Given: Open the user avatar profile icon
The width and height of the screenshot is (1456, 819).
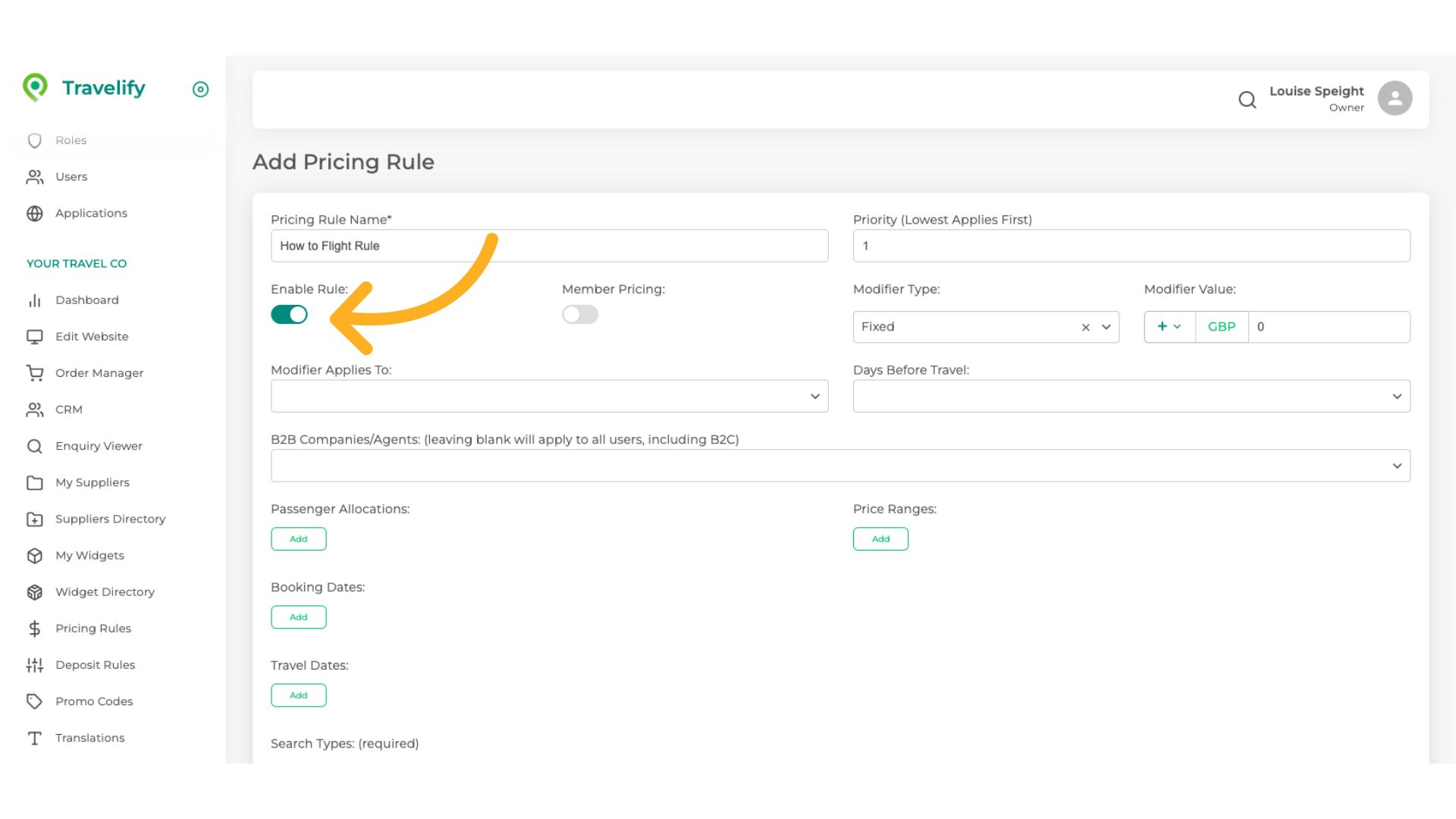Looking at the screenshot, I should pos(1395,99).
